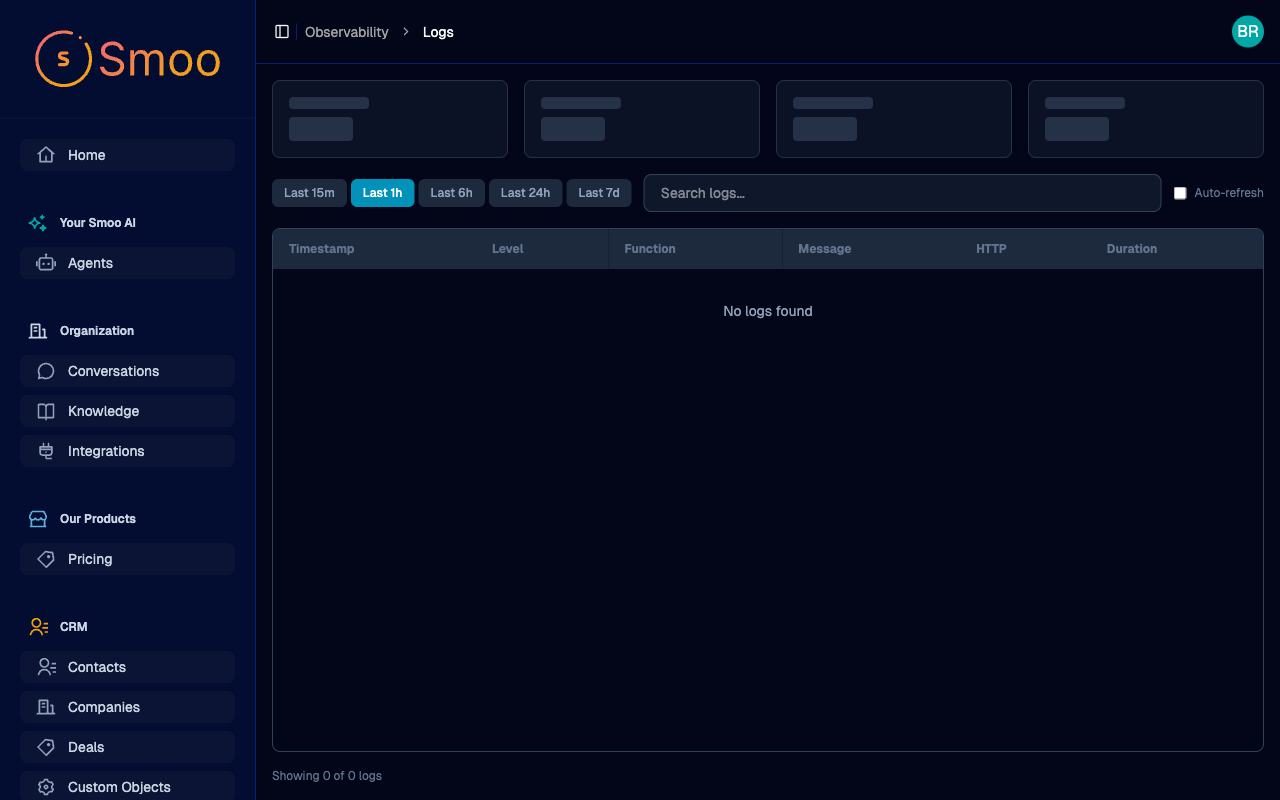Navigate to Observability via the breadcrumb
The height and width of the screenshot is (800, 1280).
(x=347, y=31)
